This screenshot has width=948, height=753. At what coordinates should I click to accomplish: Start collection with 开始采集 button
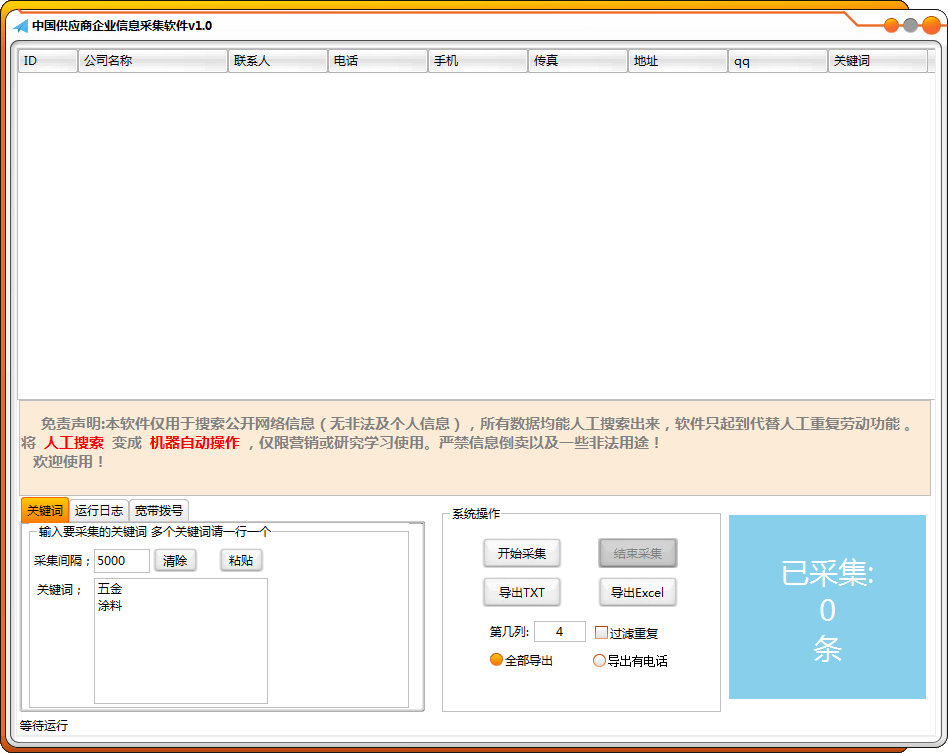(x=522, y=553)
